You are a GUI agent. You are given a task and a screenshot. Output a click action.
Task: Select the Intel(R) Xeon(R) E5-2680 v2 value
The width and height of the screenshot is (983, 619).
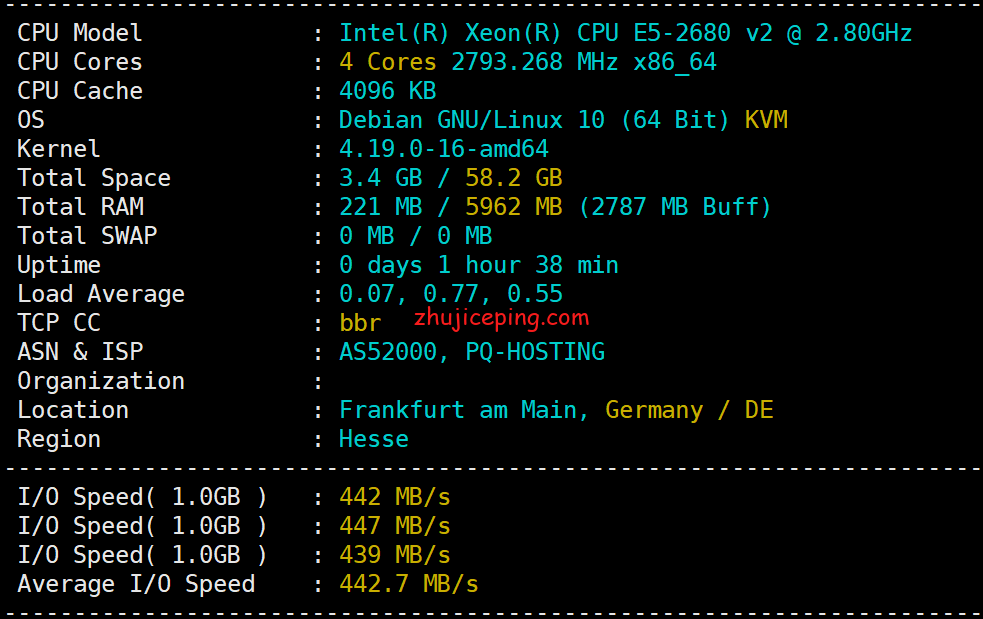click(626, 33)
